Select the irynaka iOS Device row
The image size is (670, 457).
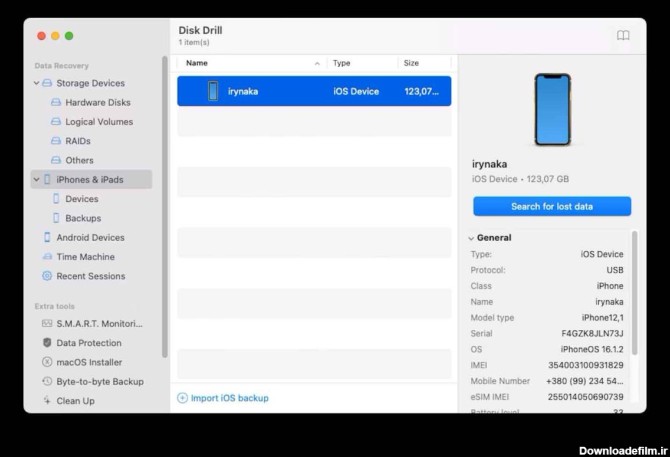(x=314, y=92)
